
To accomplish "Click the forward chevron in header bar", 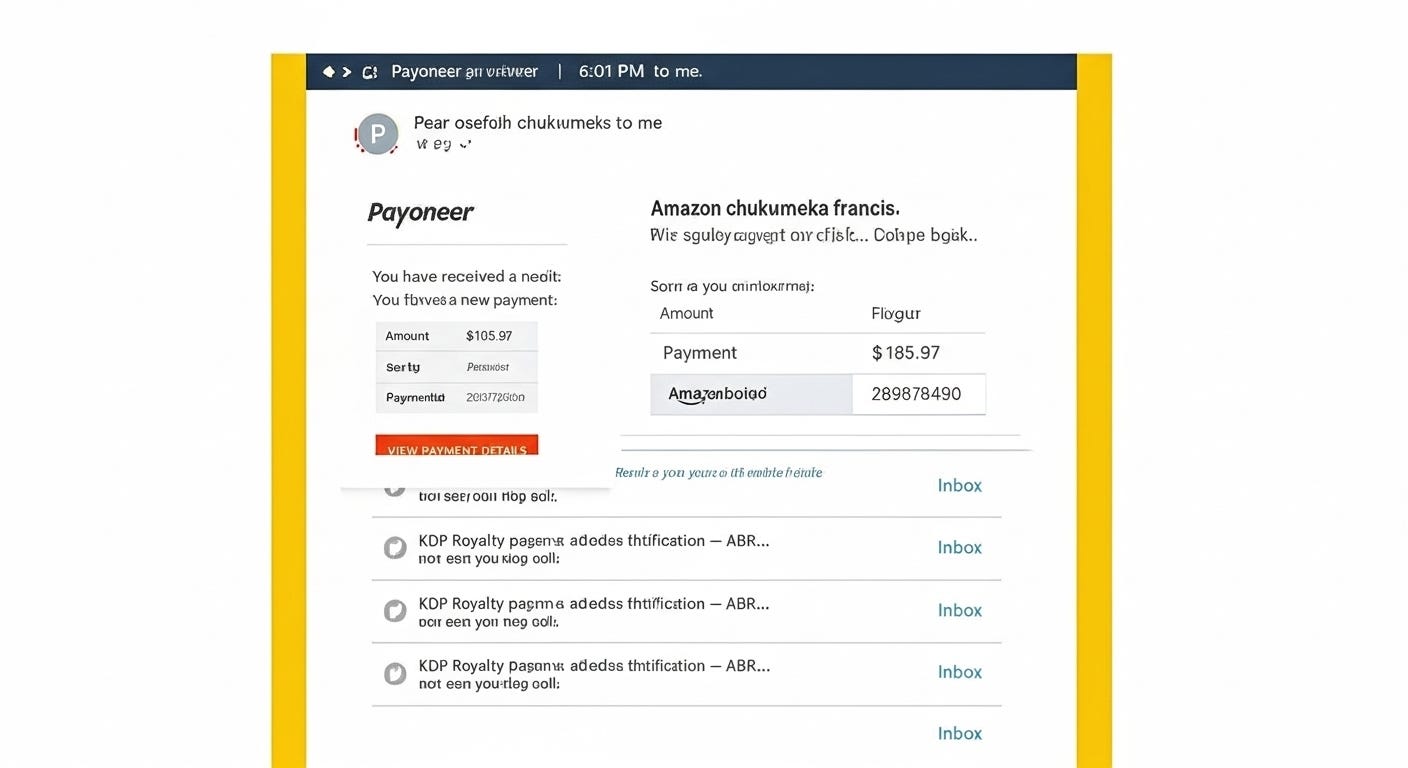I will coord(347,72).
